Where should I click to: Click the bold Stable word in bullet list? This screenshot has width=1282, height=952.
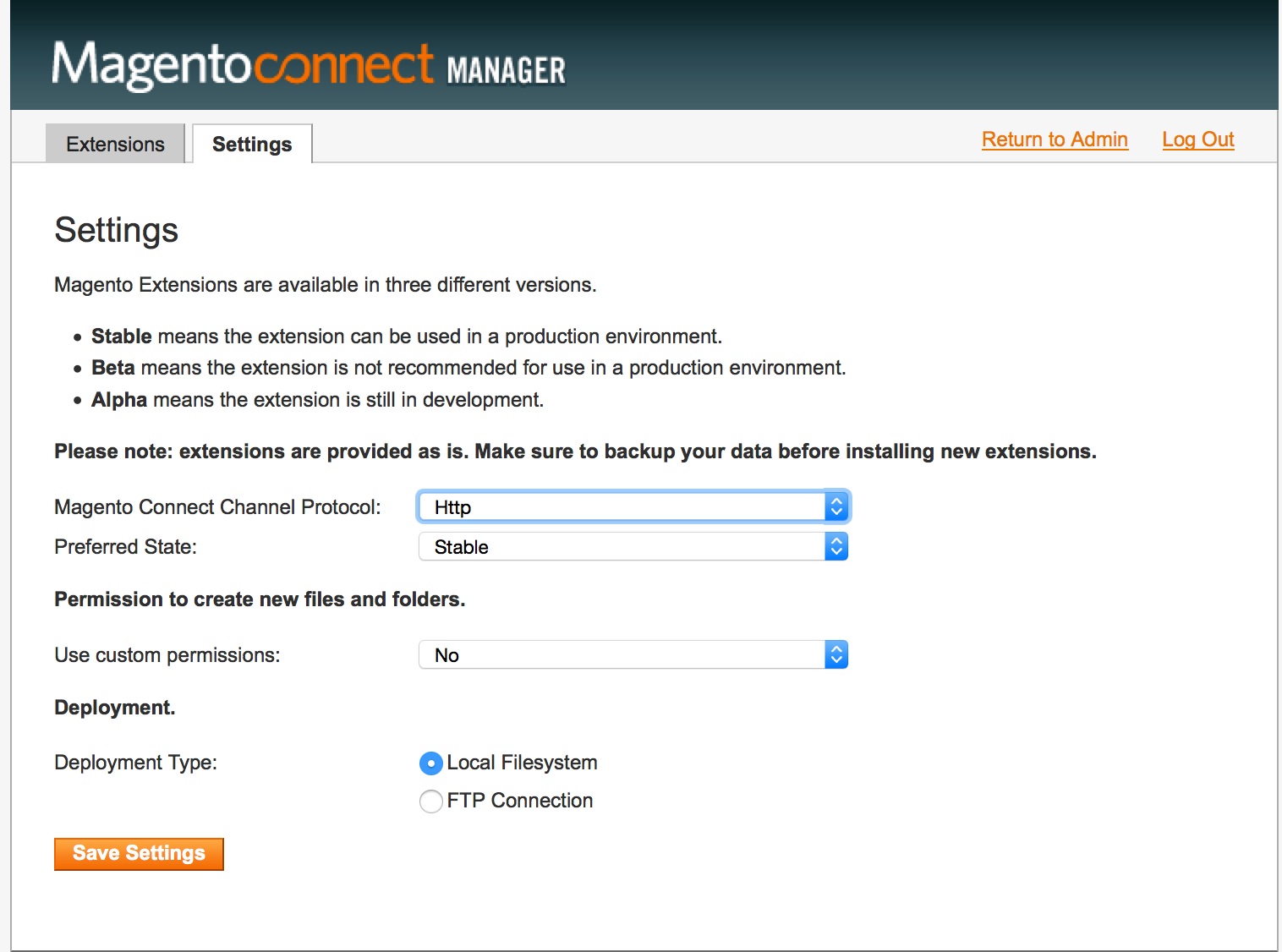(121, 336)
